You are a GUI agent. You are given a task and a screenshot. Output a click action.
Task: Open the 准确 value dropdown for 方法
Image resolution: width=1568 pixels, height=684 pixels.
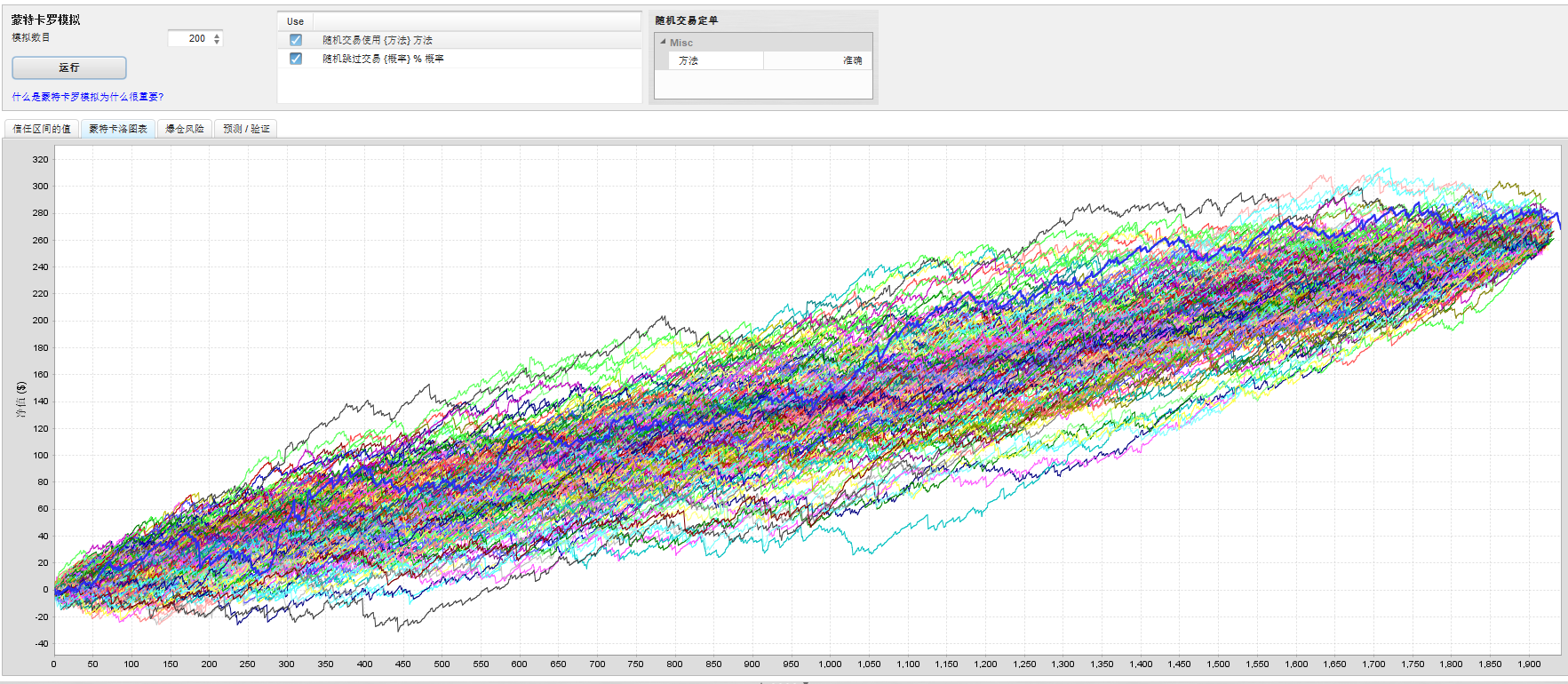pos(817,60)
